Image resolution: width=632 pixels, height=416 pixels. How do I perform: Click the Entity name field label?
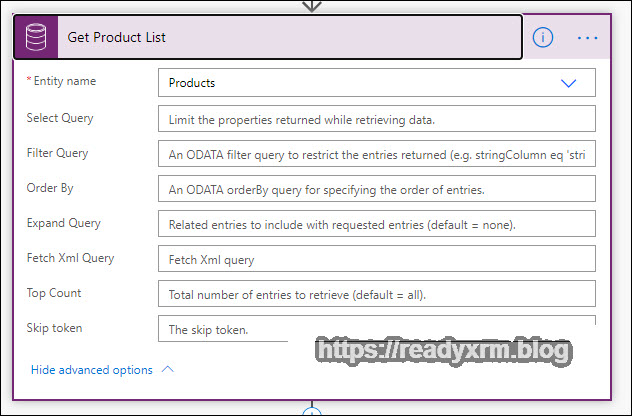click(x=64, y=82)
